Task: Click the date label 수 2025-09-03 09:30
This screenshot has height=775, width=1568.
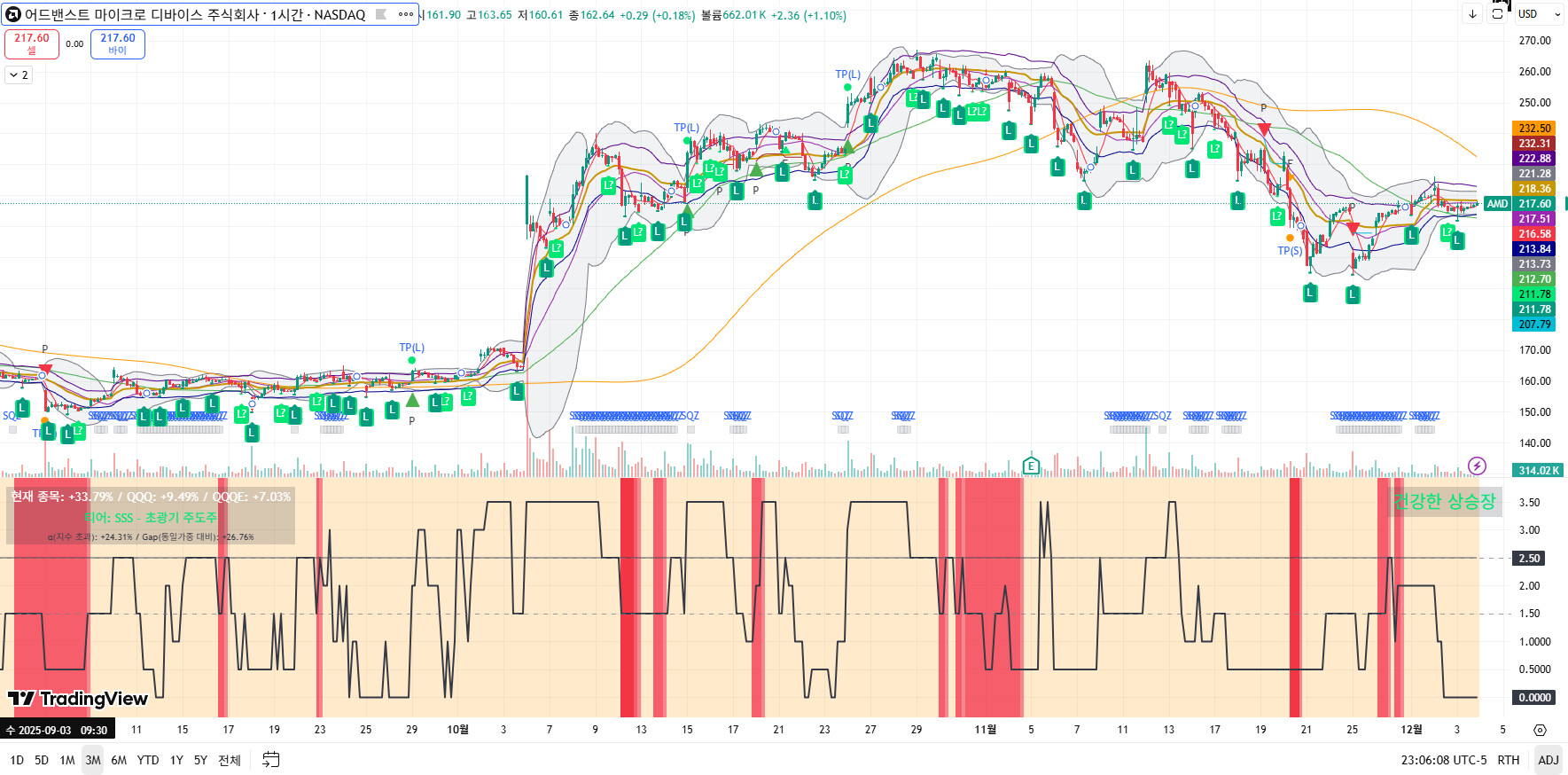Action: [57, 730]
